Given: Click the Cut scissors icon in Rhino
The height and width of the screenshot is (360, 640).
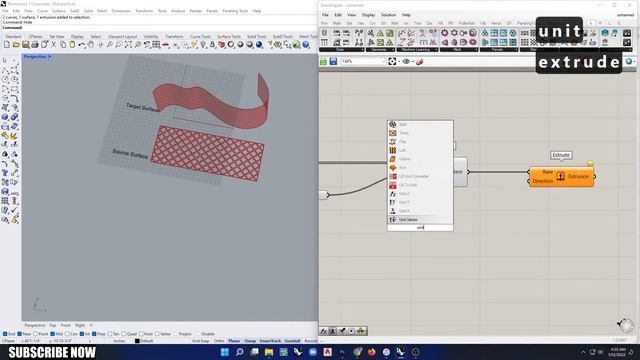Looking at the screenshot, I should [54, 44].
